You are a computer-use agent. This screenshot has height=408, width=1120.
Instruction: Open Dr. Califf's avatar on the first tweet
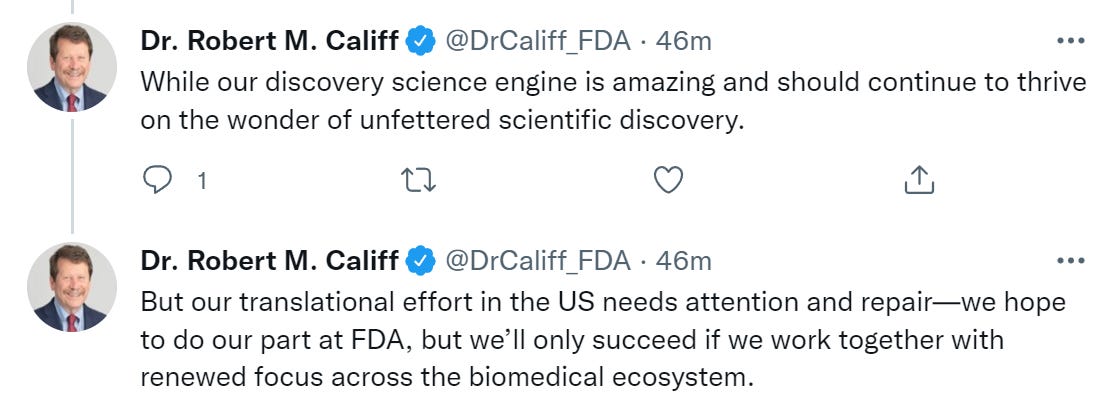tap(70, 67)
